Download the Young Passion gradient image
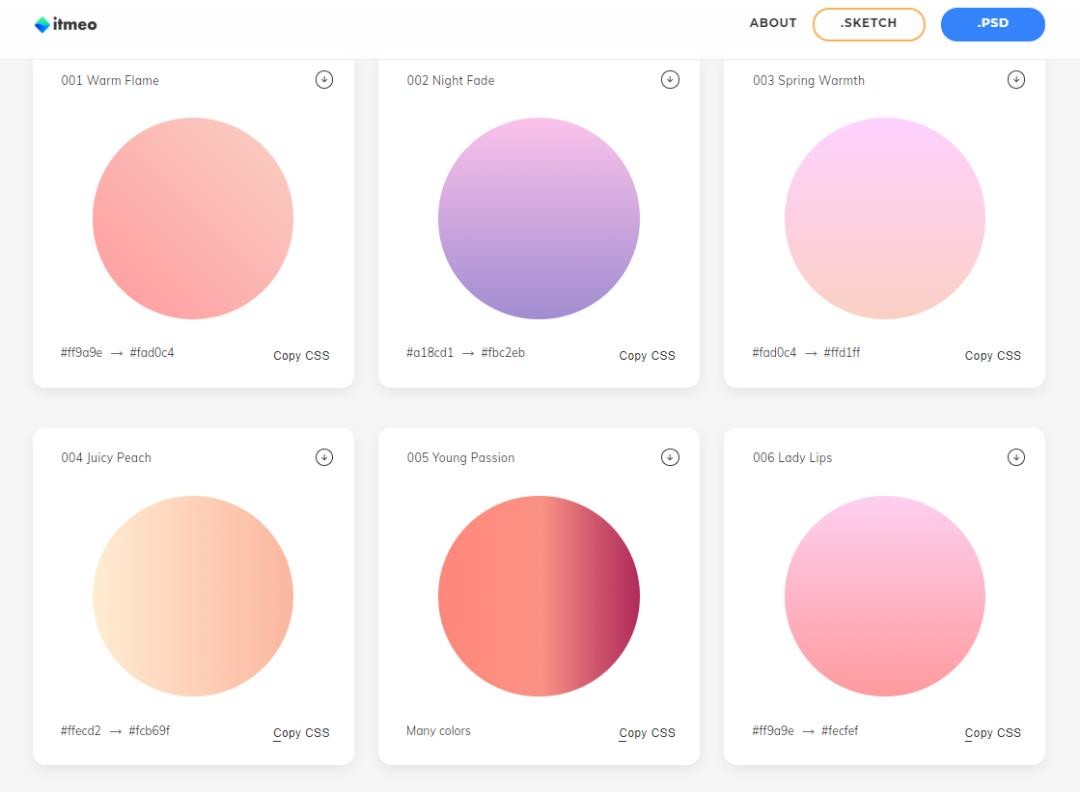The height and width of the screenshot is (792, 1080). pos(670,457)
